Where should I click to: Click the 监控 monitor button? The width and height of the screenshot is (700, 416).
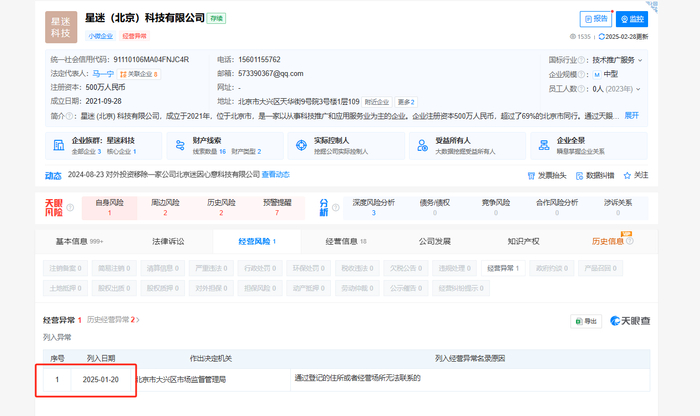tap(632, 19)
